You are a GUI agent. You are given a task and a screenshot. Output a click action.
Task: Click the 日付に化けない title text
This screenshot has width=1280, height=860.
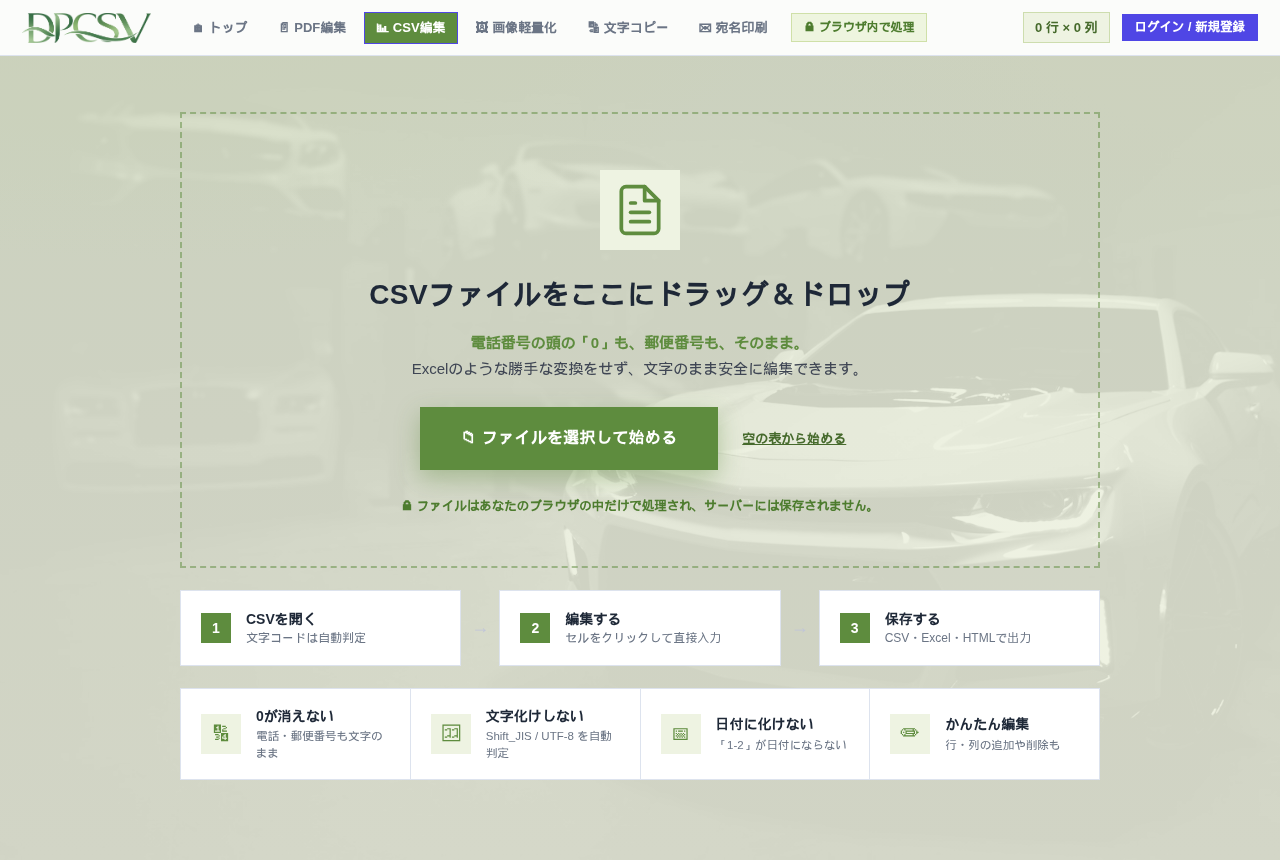765,724
